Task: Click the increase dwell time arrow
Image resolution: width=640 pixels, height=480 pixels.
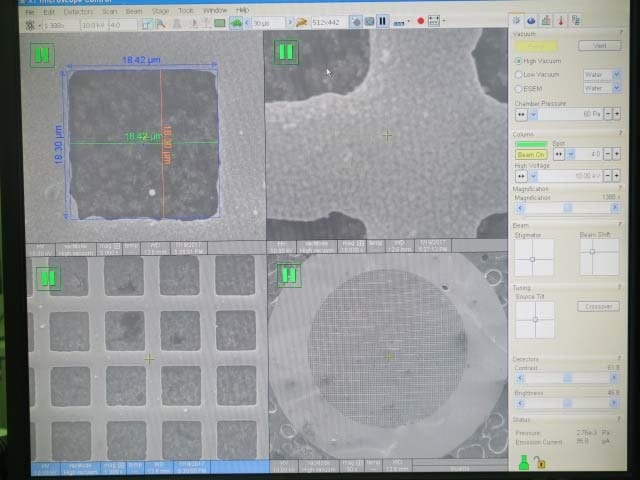Action: pyautogui.click(x=290, y=22)
